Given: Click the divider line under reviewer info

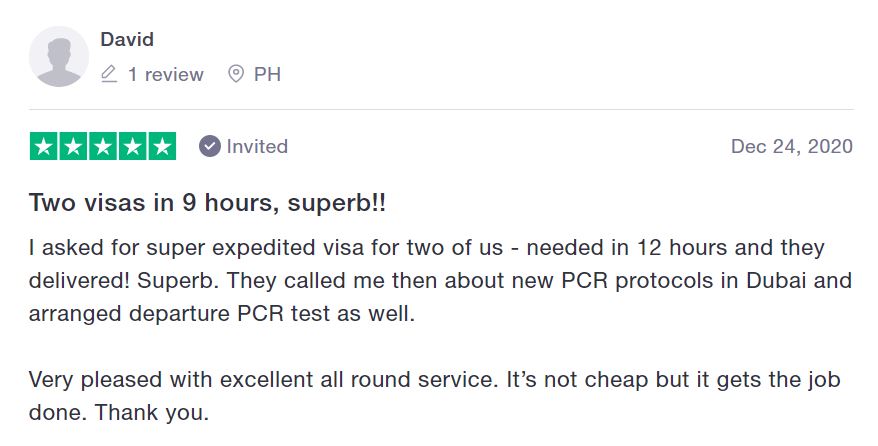Looking at the screenshot, I should (441, 109).
